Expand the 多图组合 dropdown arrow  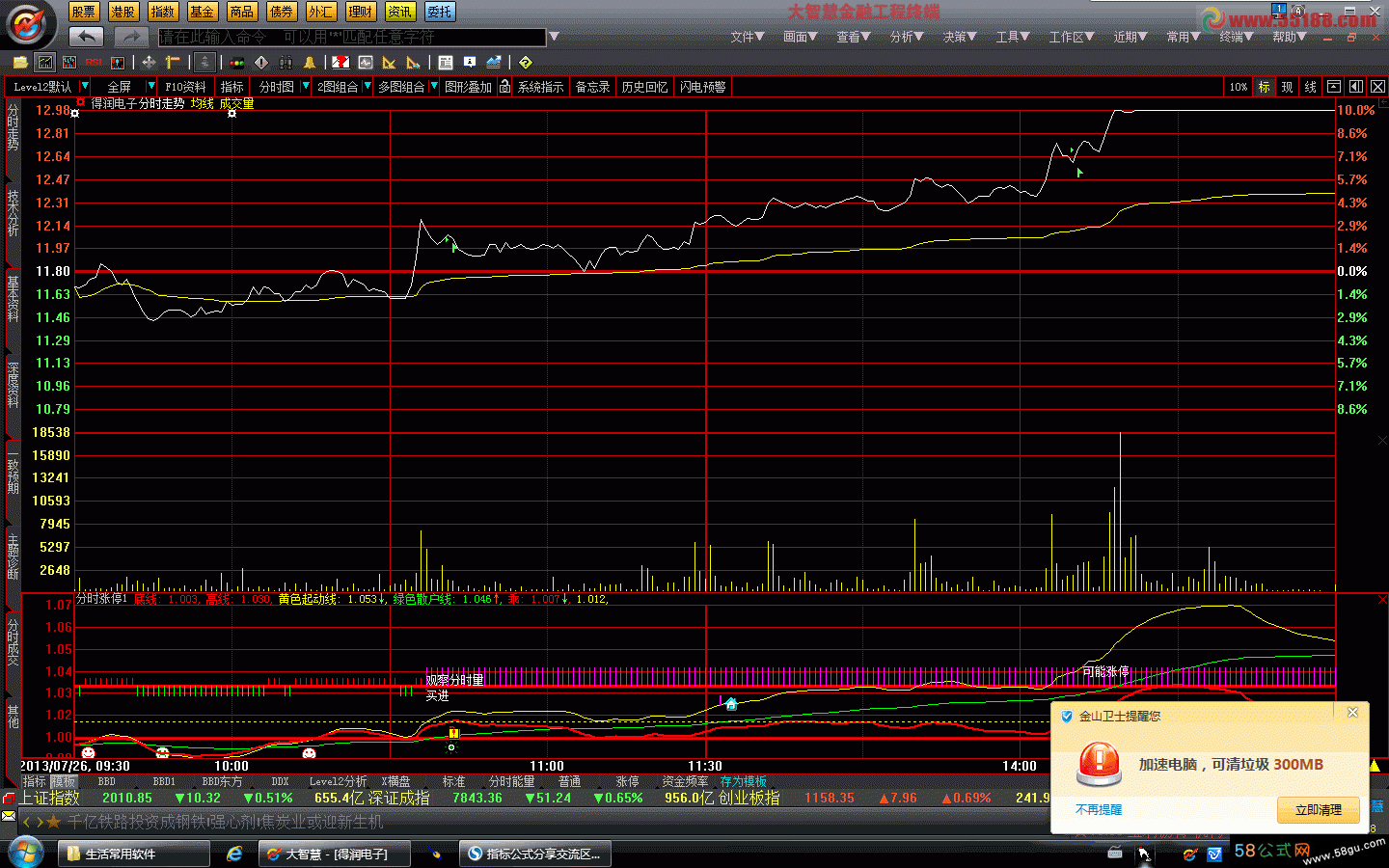(x=434, y=86)
